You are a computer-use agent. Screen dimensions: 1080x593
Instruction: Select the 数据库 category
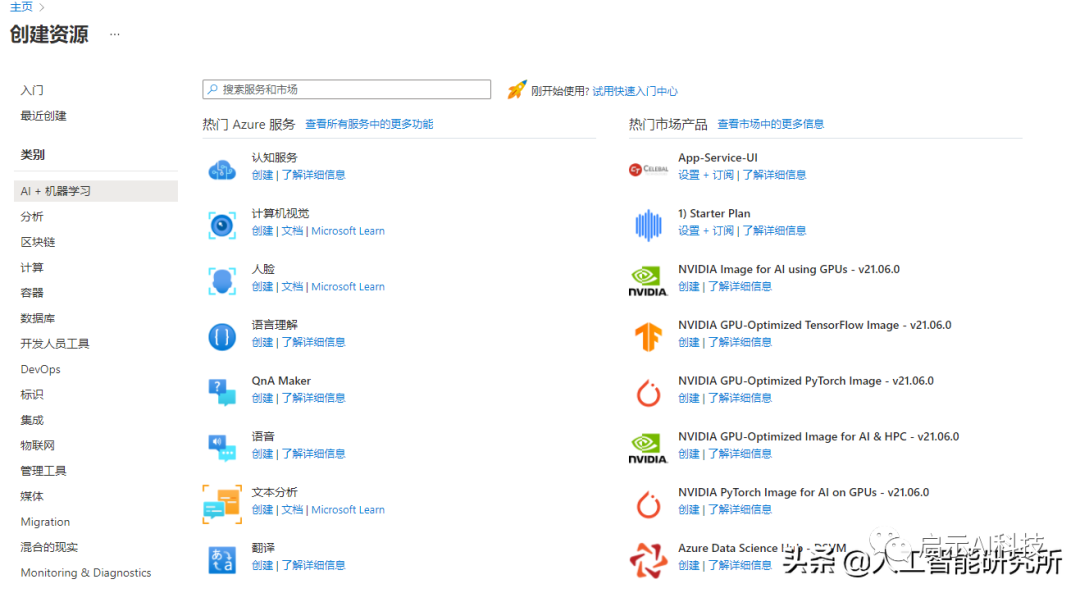pyautogui.click(x=38, y=318)
